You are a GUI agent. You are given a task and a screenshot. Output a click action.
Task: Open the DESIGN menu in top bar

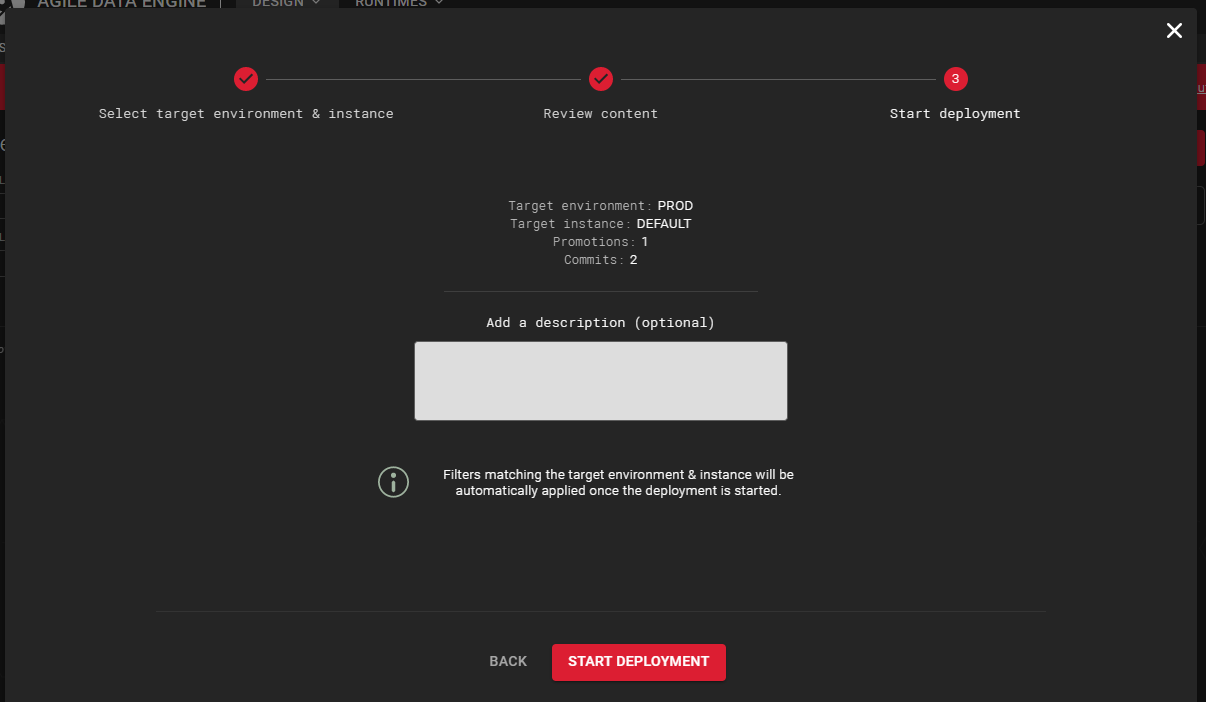click(x=277, y=4)
